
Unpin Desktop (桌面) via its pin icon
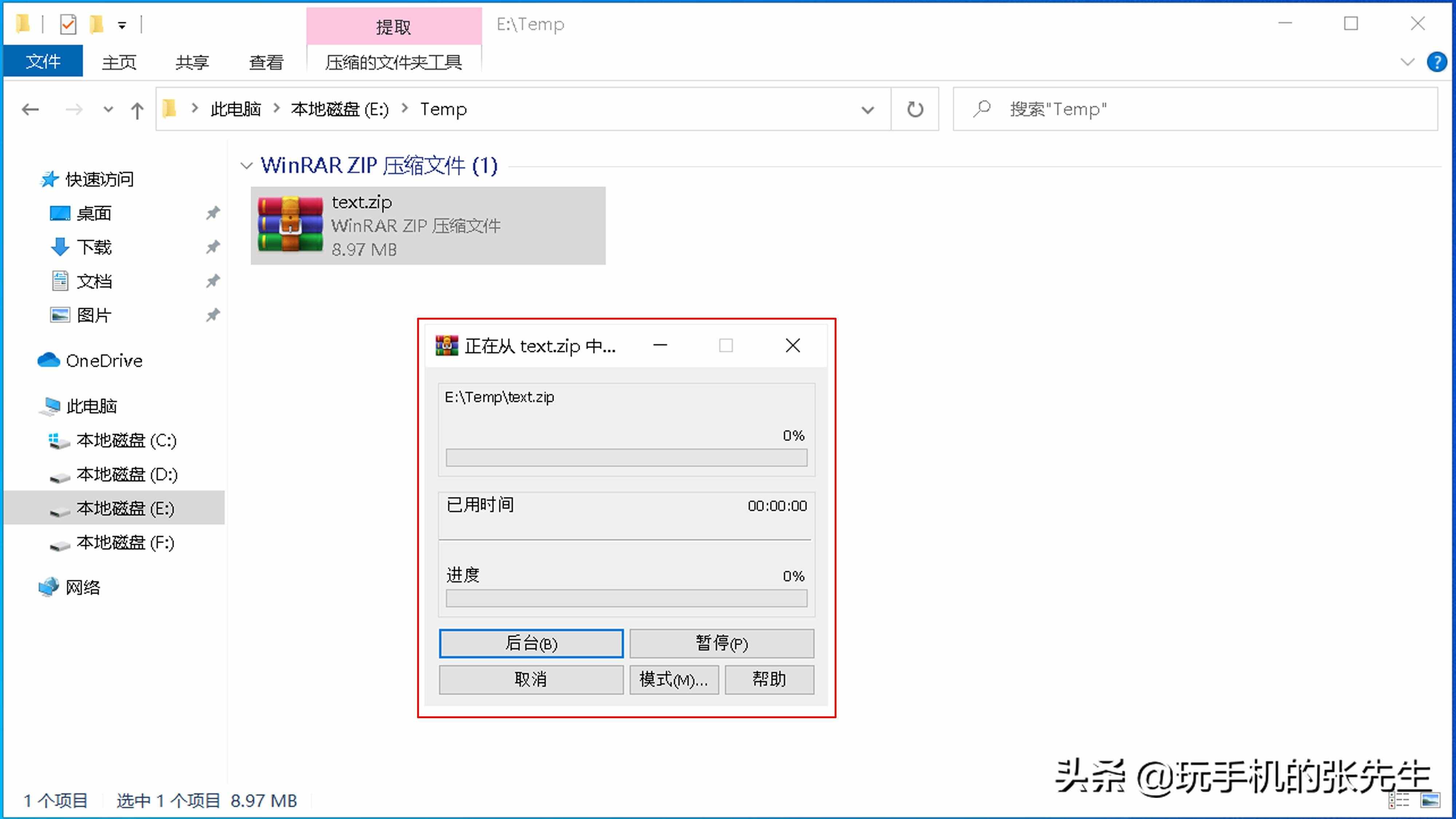[213, 213]
